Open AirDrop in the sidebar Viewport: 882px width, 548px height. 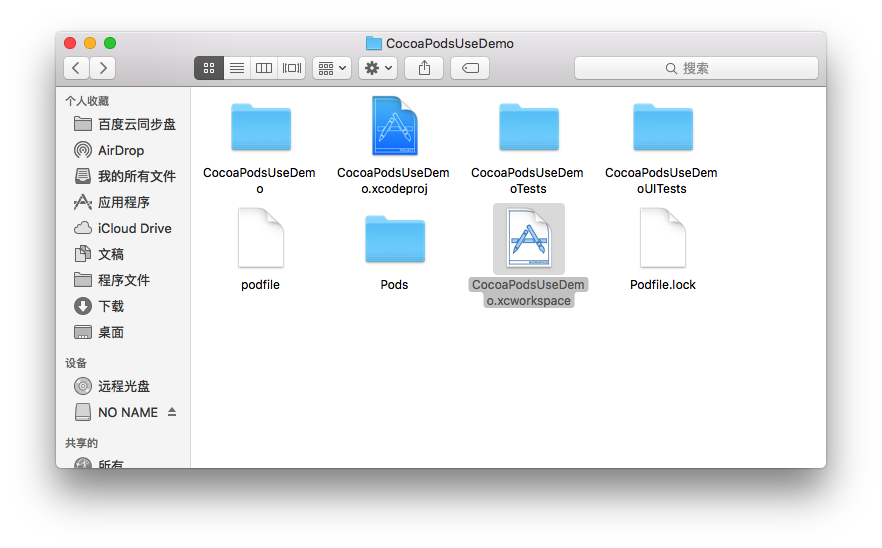[x=124, y=150]
